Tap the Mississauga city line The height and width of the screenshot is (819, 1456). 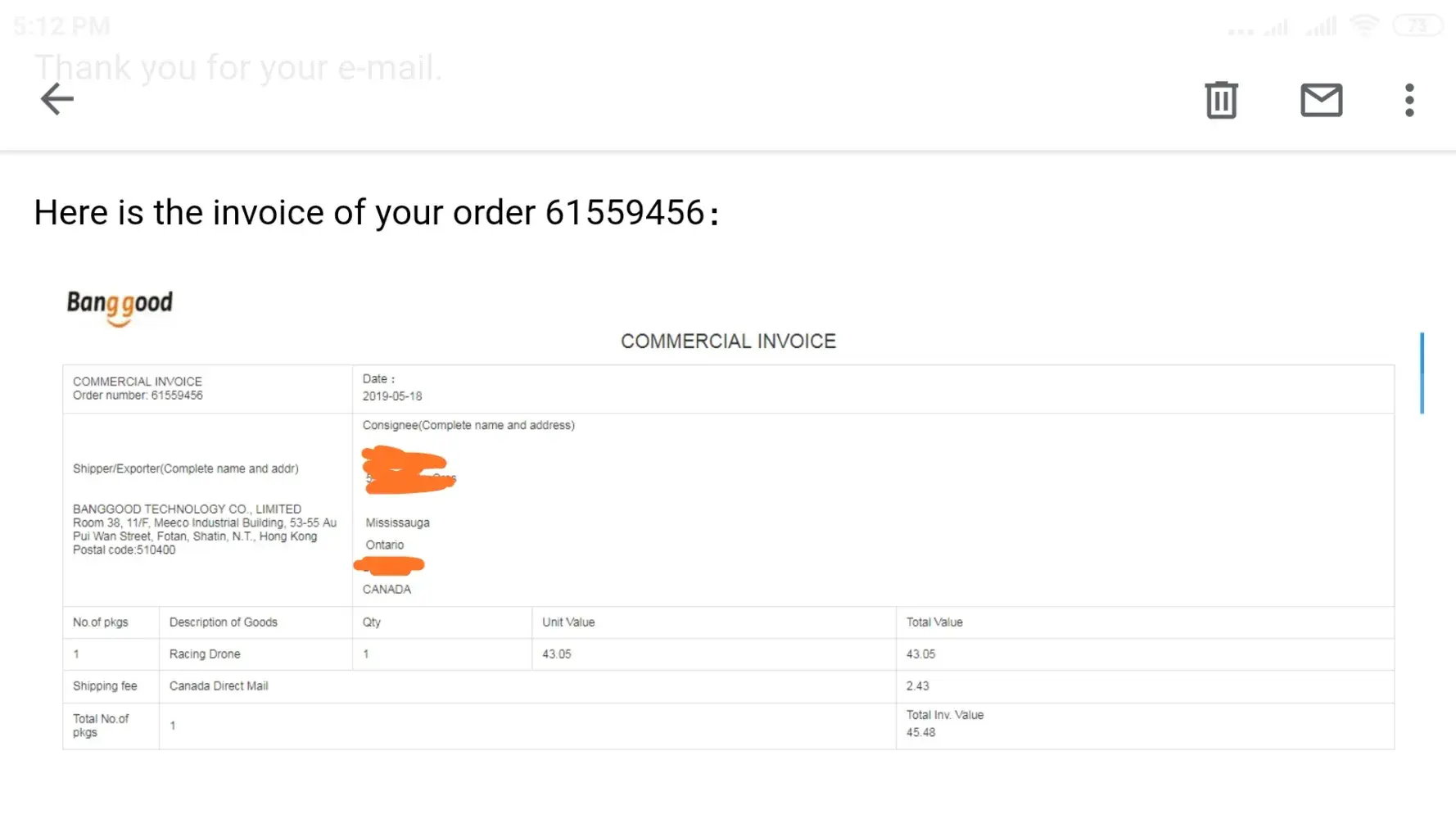(397, 523)
